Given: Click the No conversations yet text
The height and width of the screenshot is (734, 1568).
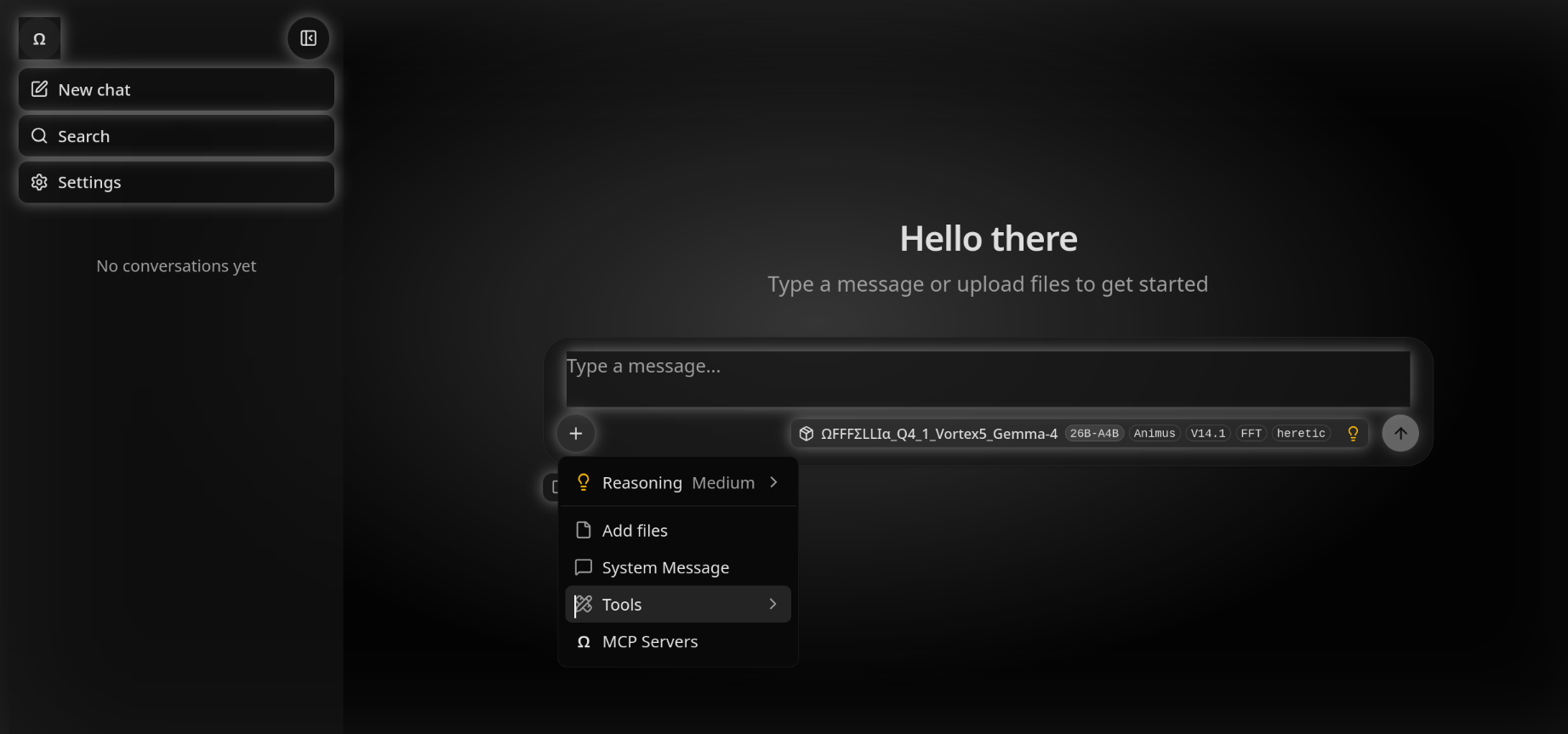Looking at the screenshot, I should coord(176,266).
